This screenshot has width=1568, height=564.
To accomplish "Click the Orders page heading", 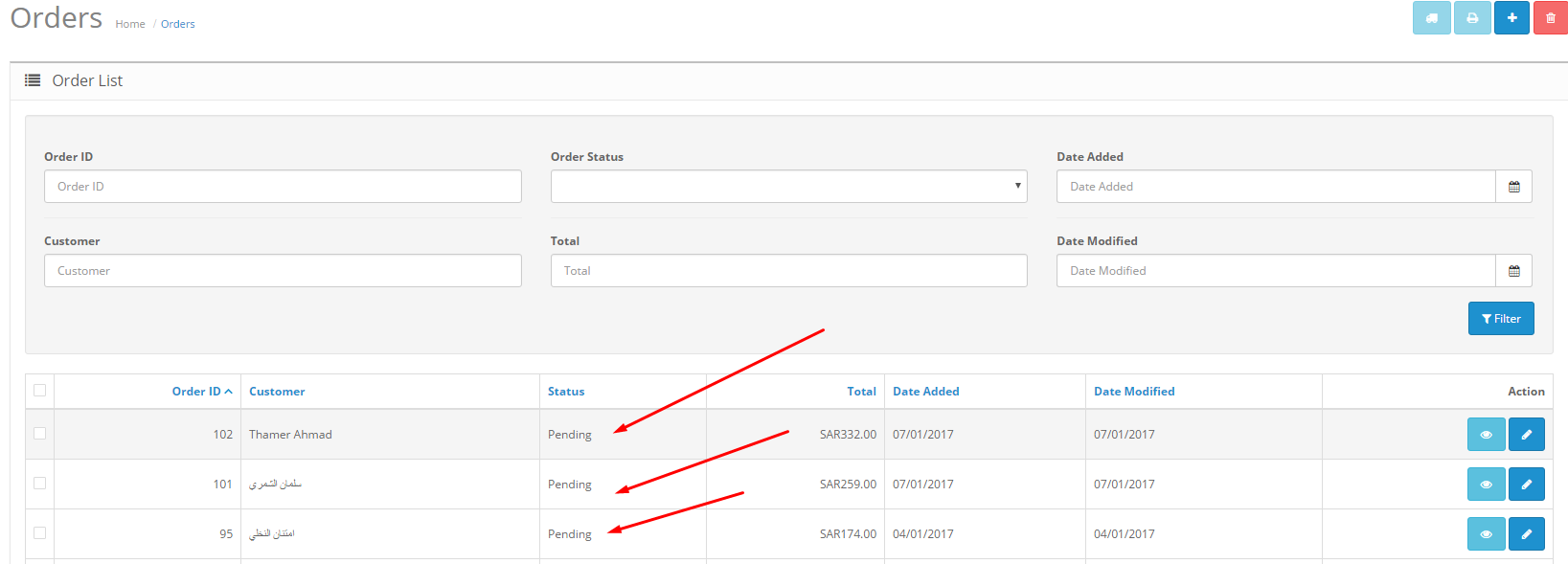I will click(x=57, y=18).
